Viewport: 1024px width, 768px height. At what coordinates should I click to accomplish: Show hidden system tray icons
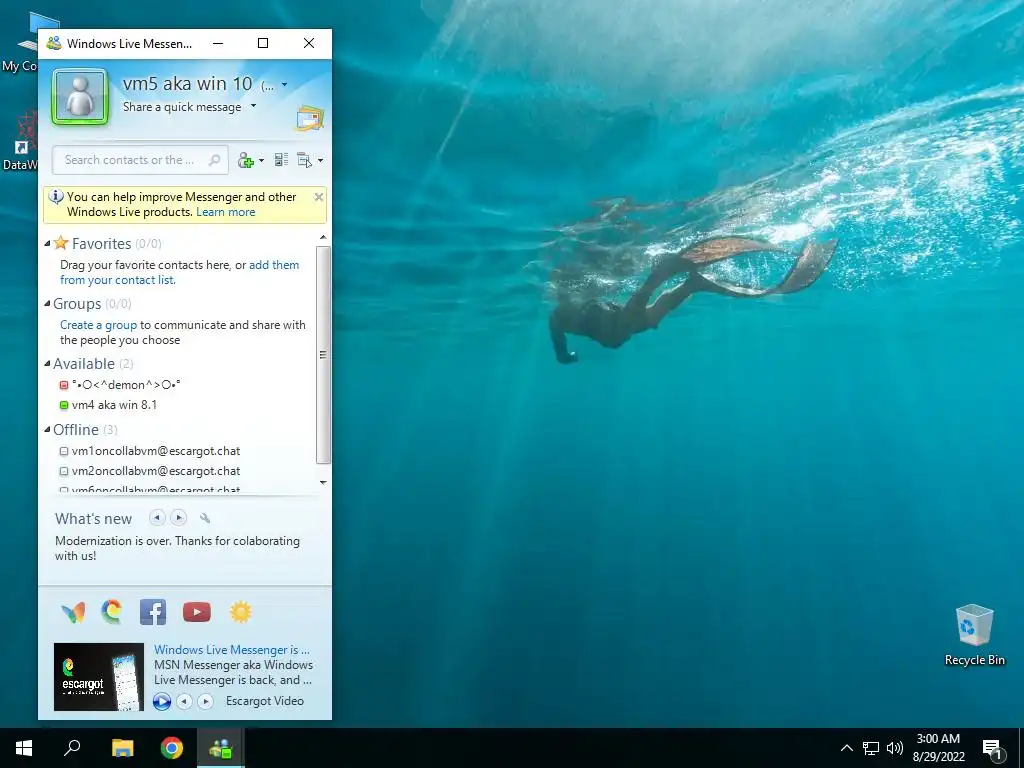point(846,748)
